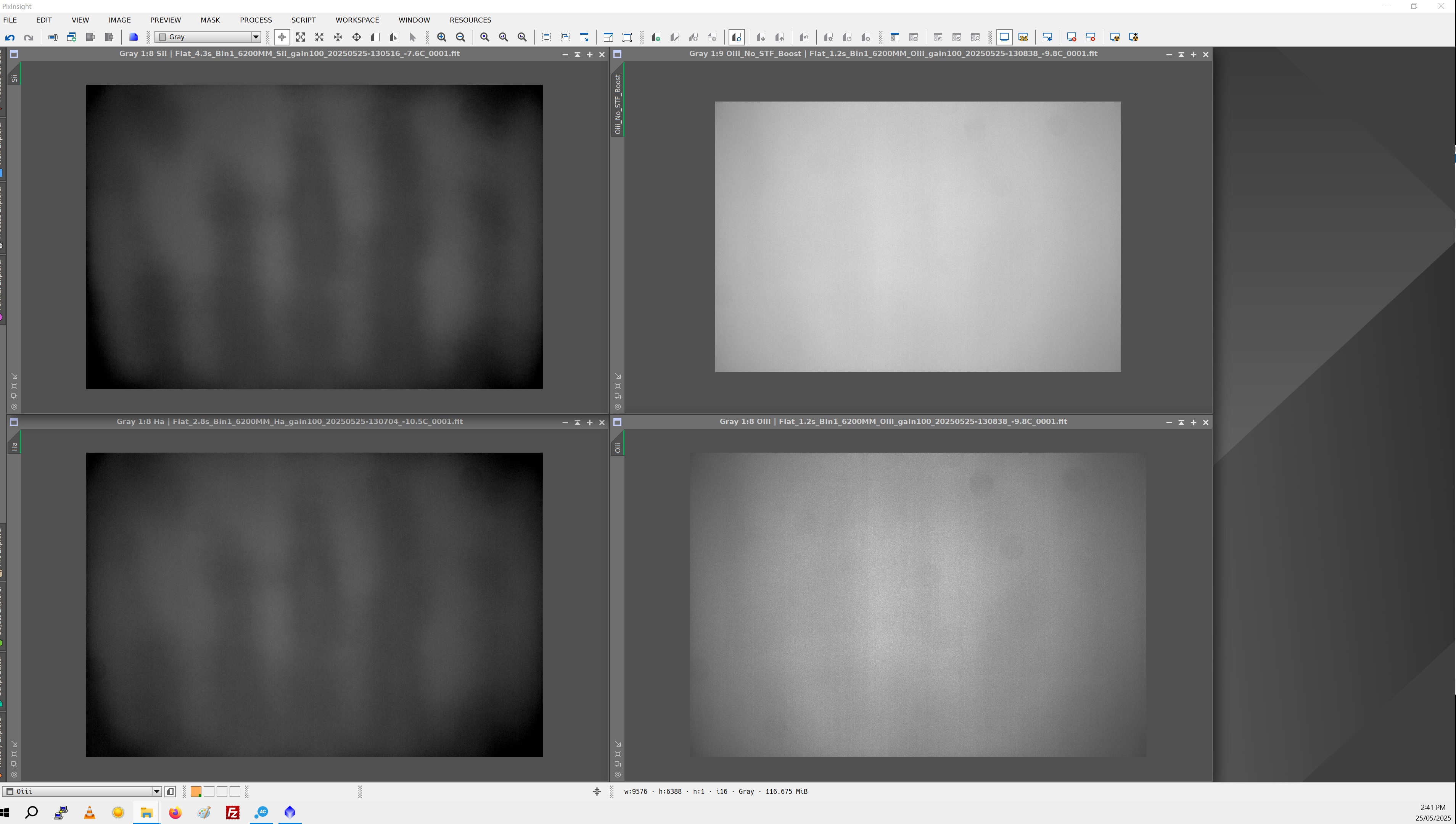The height and width of the screenshot is (824, 1456).
Task: Click the Ha flat image
Action: (314, 605)
